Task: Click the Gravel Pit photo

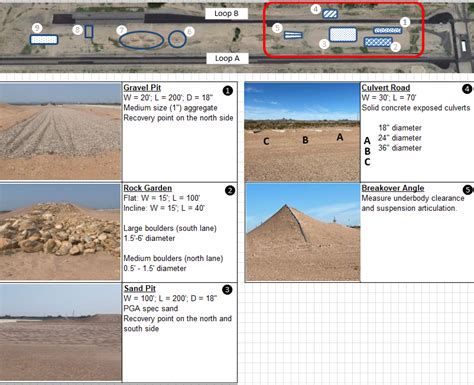Action: pyautogui.click(x=60, y=131)
